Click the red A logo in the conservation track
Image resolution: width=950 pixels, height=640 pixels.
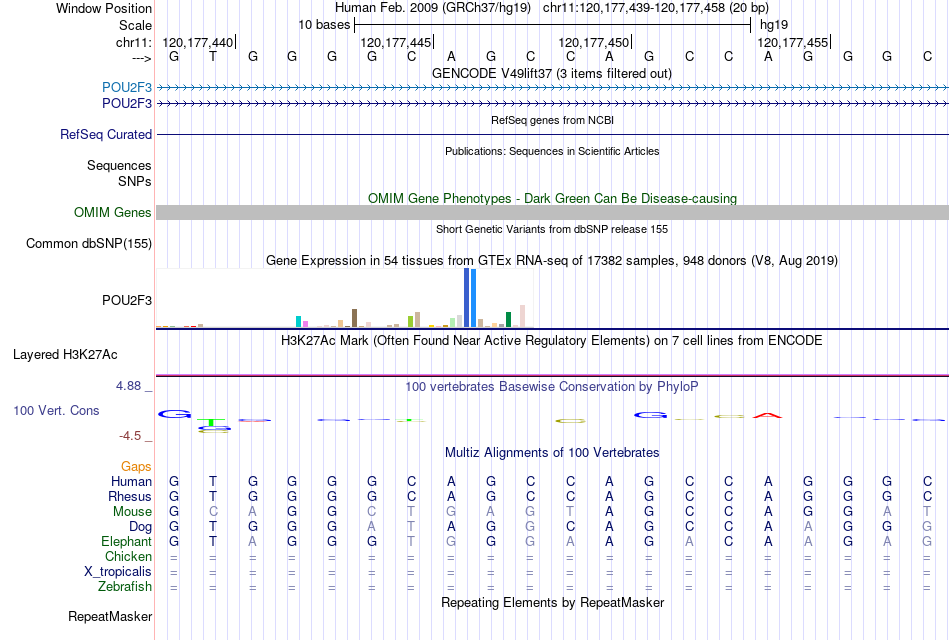(768, 415)
